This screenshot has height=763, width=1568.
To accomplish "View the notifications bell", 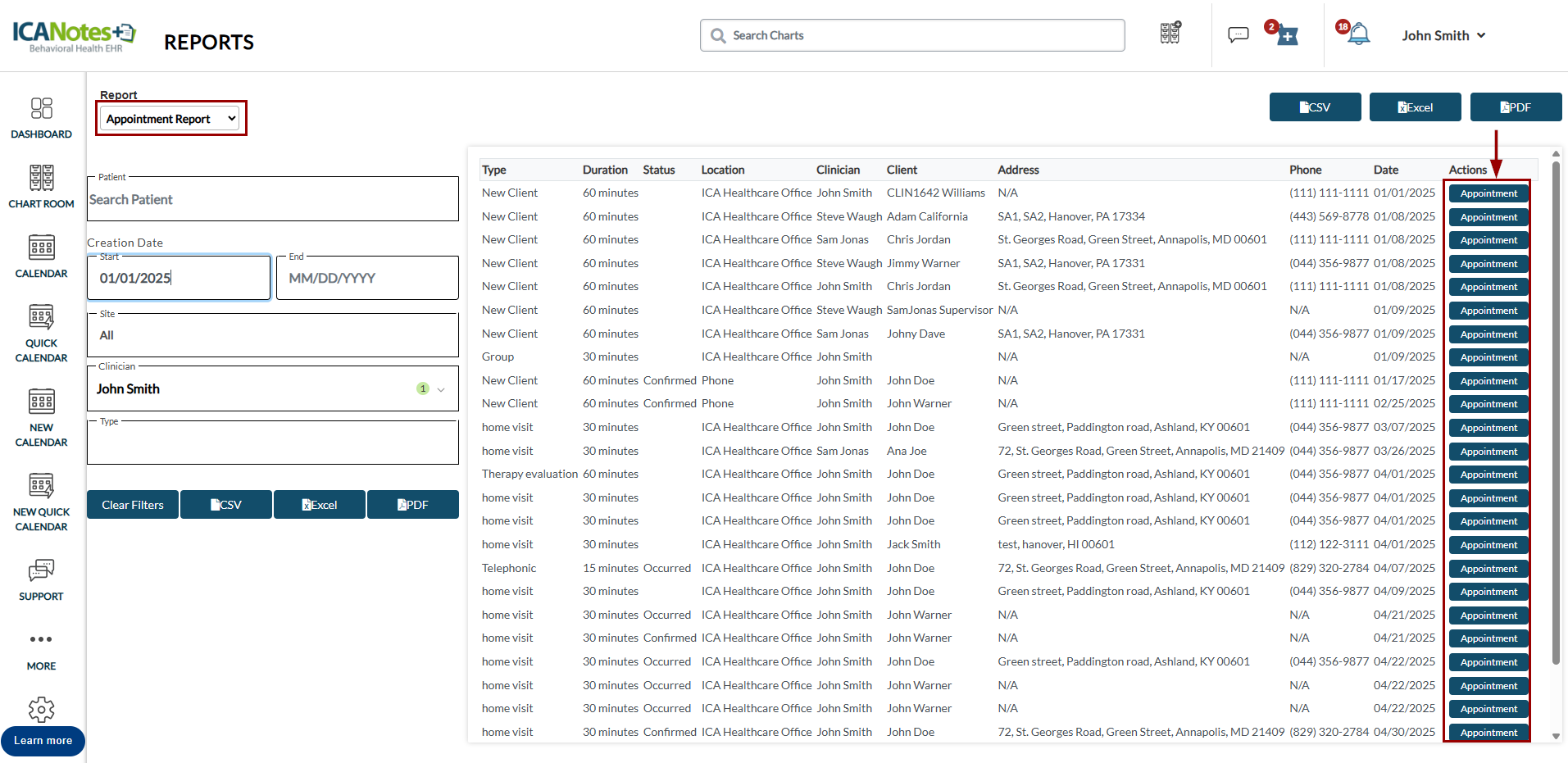I will coord(1358,34).
